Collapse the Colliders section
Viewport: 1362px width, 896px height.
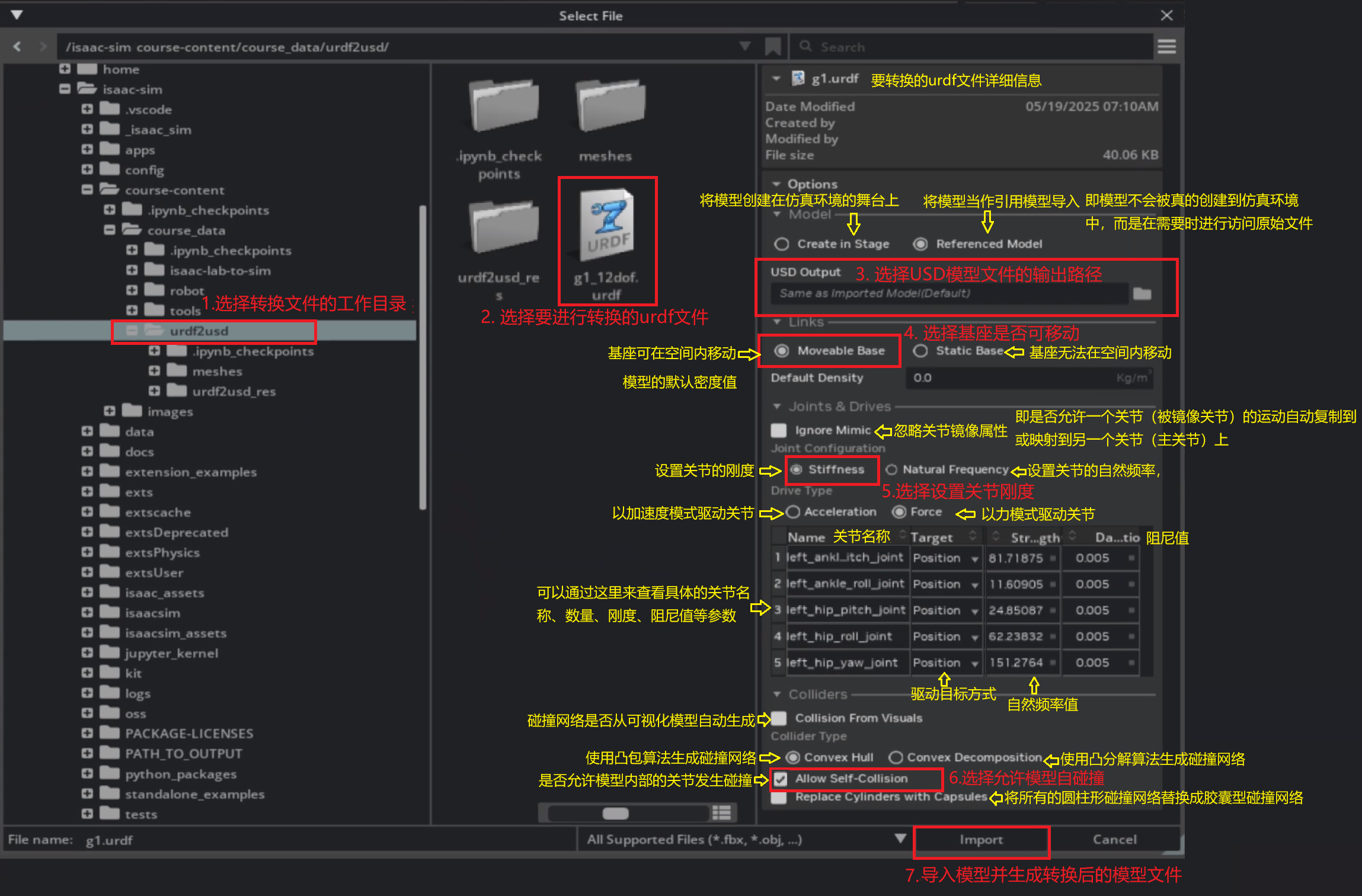776,694
